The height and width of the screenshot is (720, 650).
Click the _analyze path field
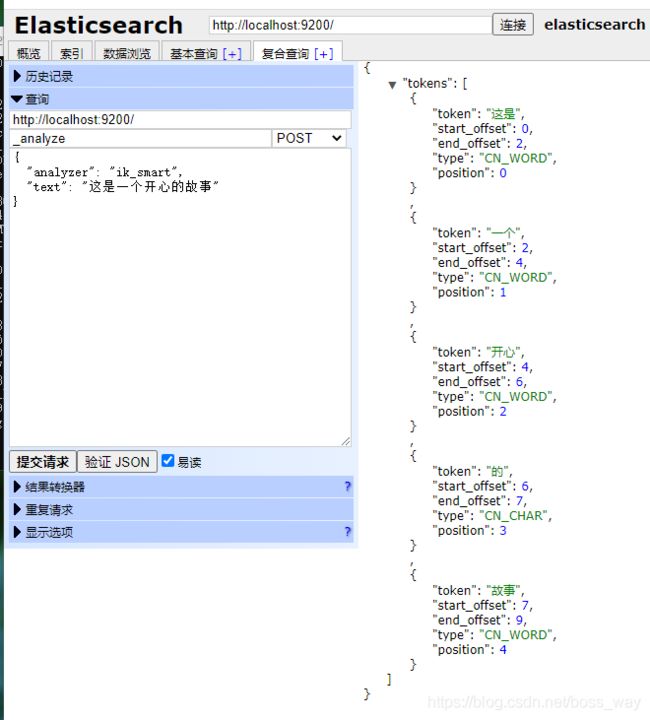click(x=140, y=138)
